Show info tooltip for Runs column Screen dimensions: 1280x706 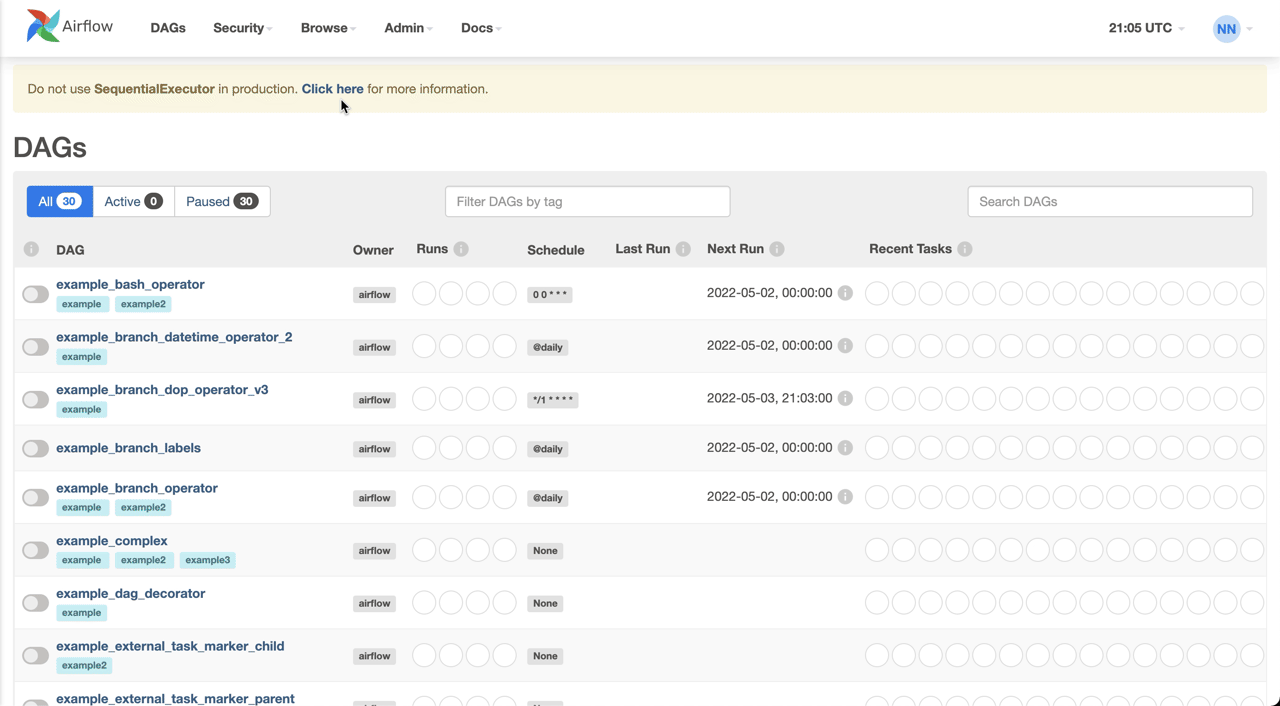(x=461, y=249)
